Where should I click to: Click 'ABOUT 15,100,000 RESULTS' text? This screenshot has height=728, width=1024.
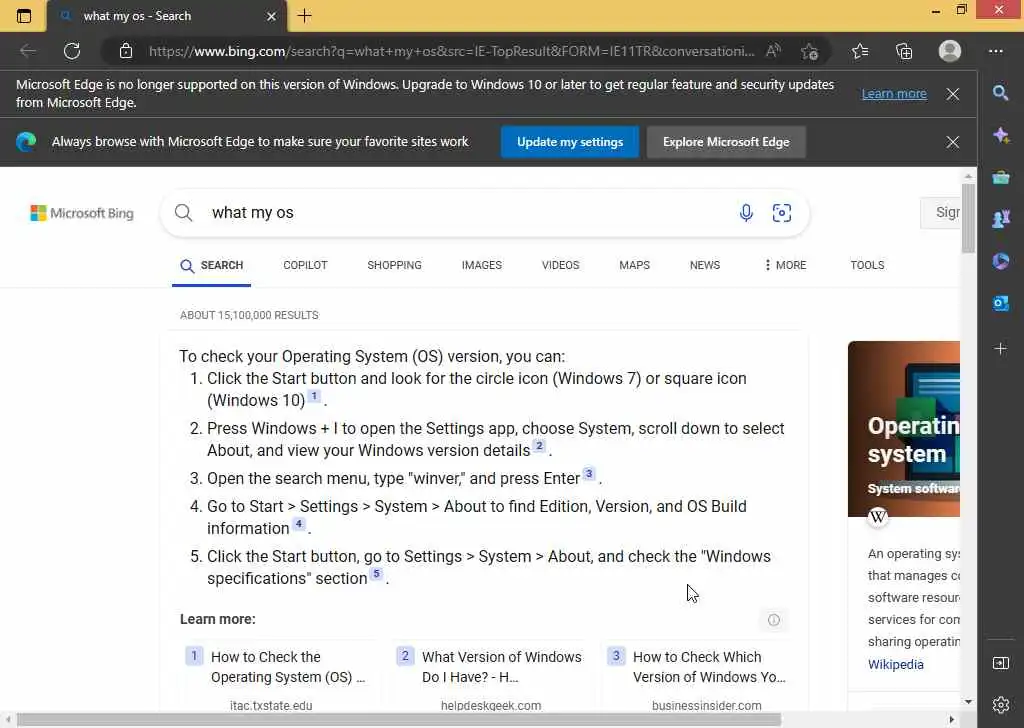pyautogui.click(x=249, y=315)
